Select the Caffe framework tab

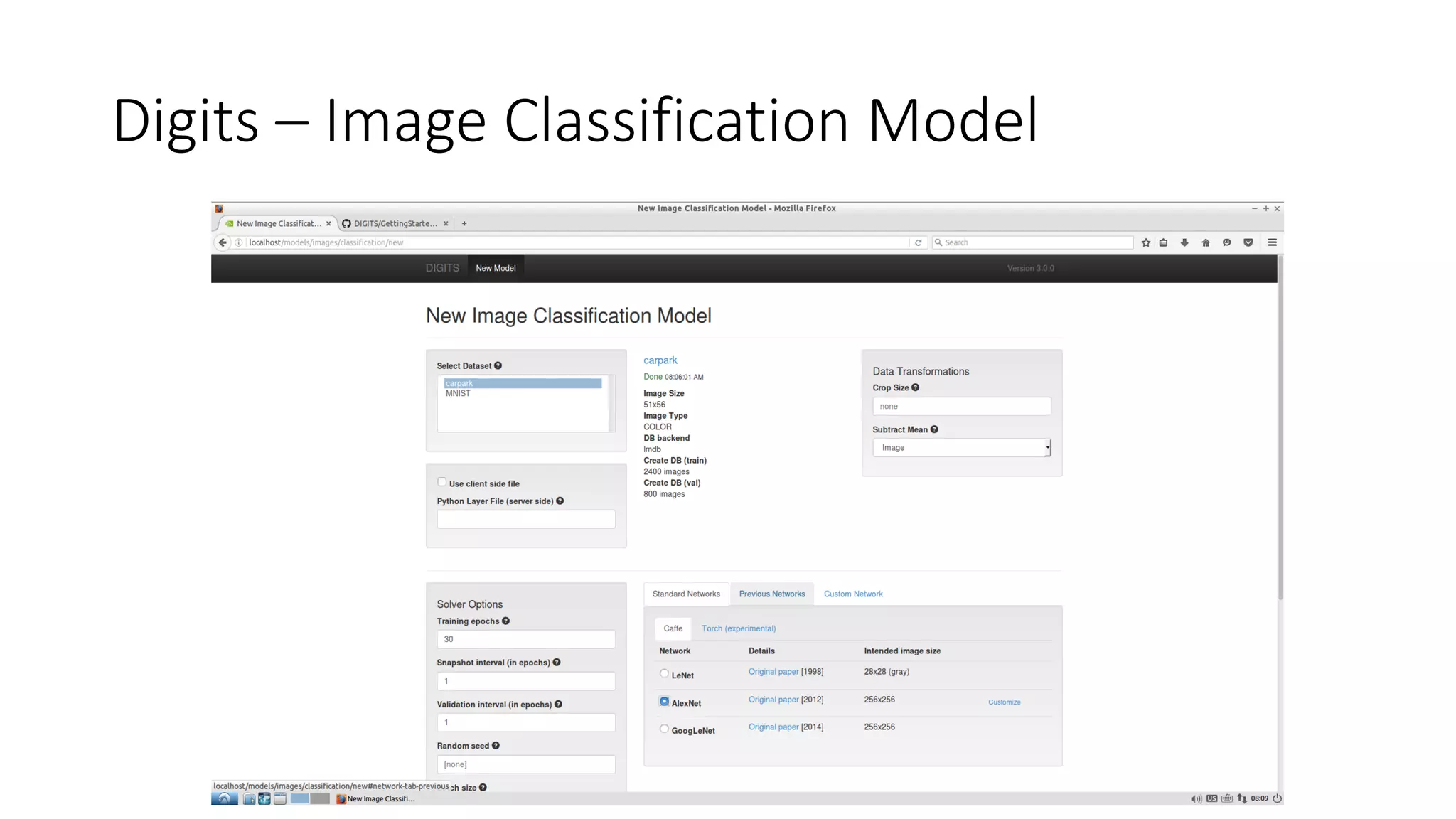(673, 628)
